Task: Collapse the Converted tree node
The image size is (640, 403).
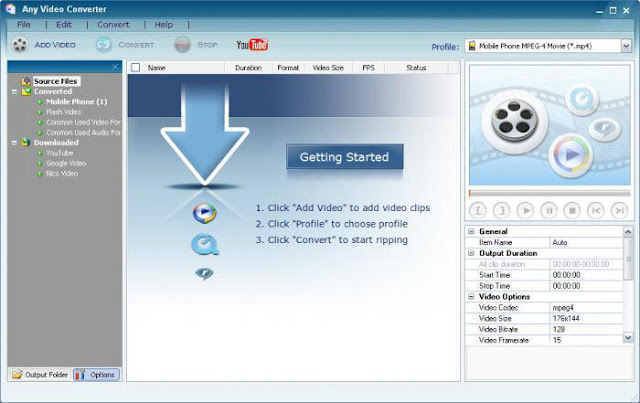Action: (x=15, y=91)
